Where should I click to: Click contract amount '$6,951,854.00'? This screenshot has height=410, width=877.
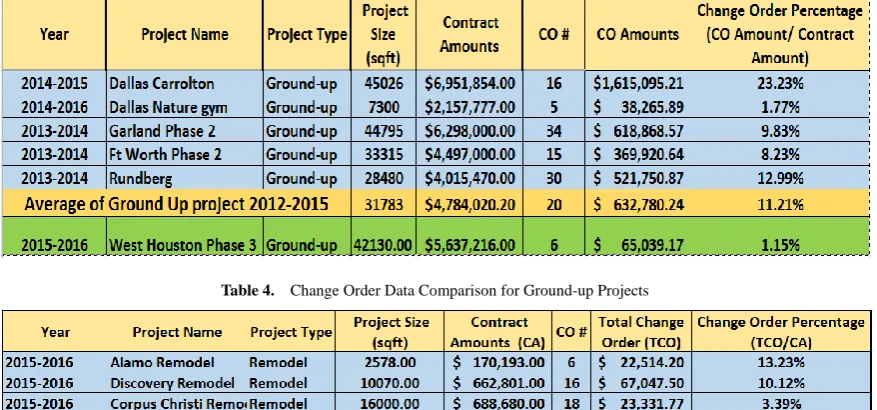coord(470,84)
